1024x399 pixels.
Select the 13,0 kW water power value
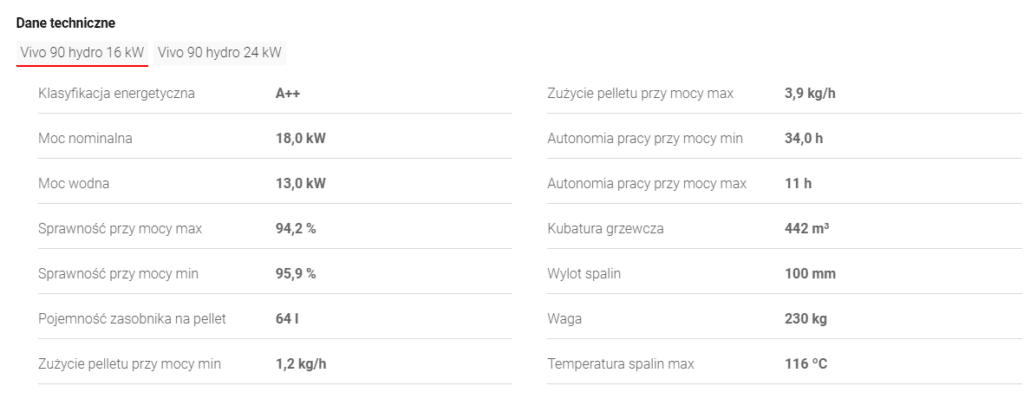tap(300, 184)
